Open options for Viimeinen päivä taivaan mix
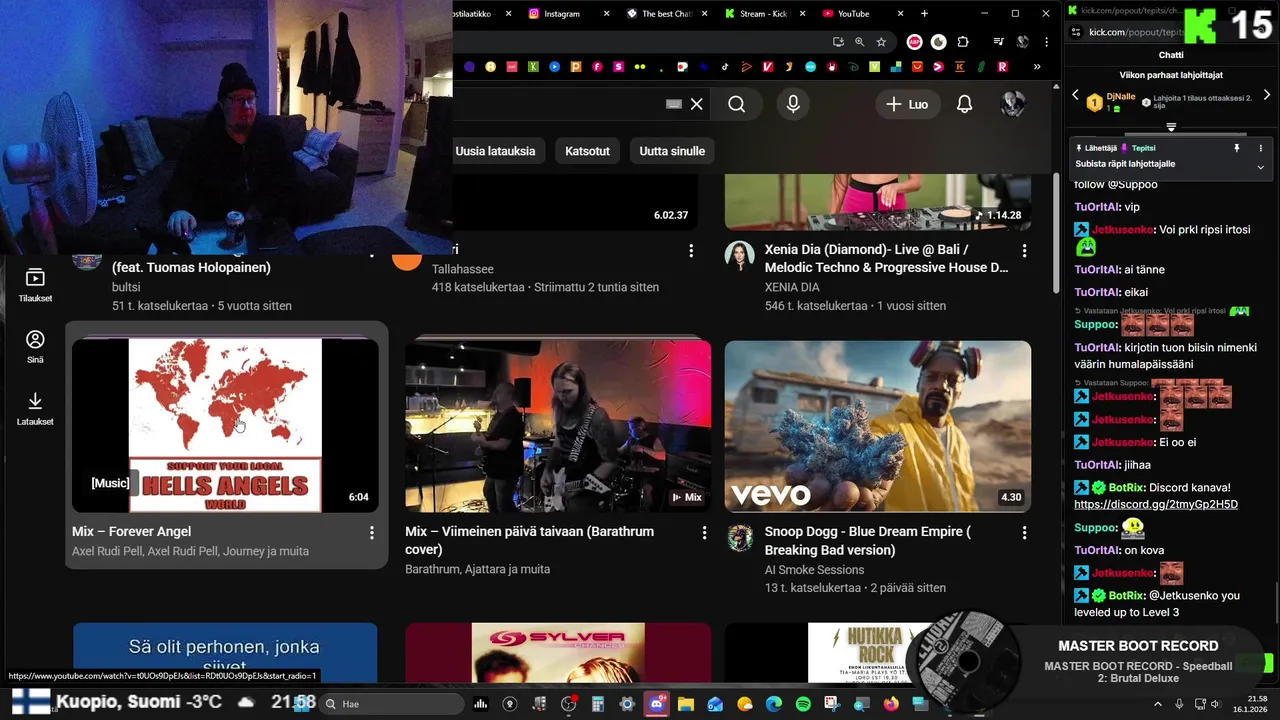This screenshot has height=720, width=1280. [x=704, y=533]
